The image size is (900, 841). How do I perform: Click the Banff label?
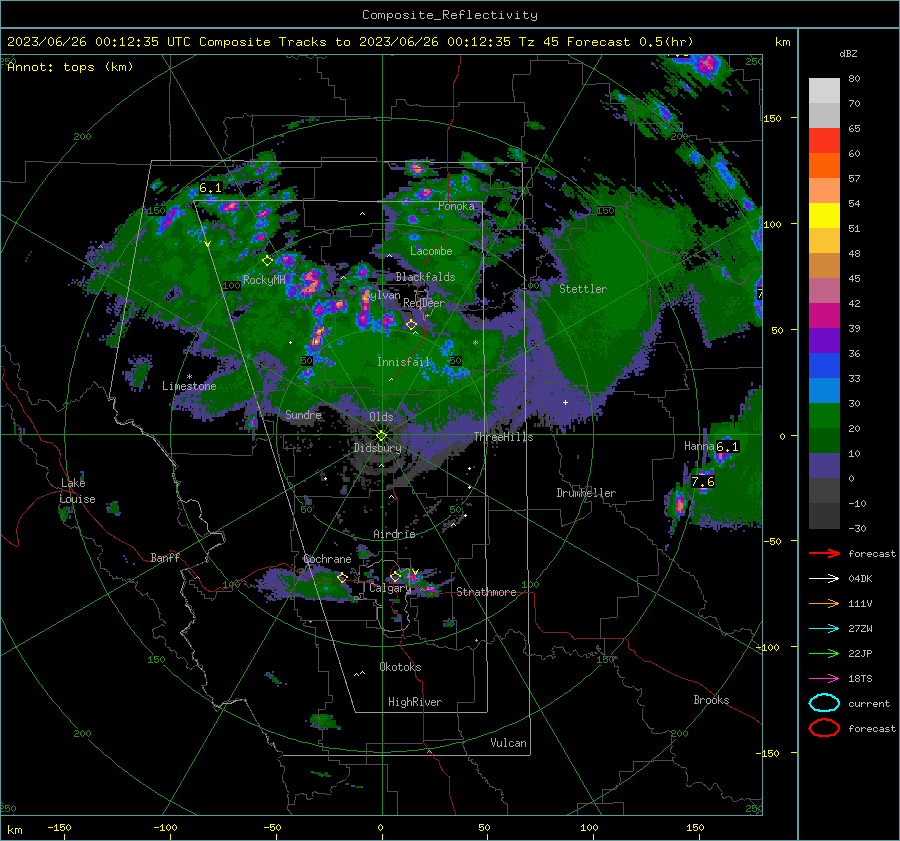click(165, 557)
